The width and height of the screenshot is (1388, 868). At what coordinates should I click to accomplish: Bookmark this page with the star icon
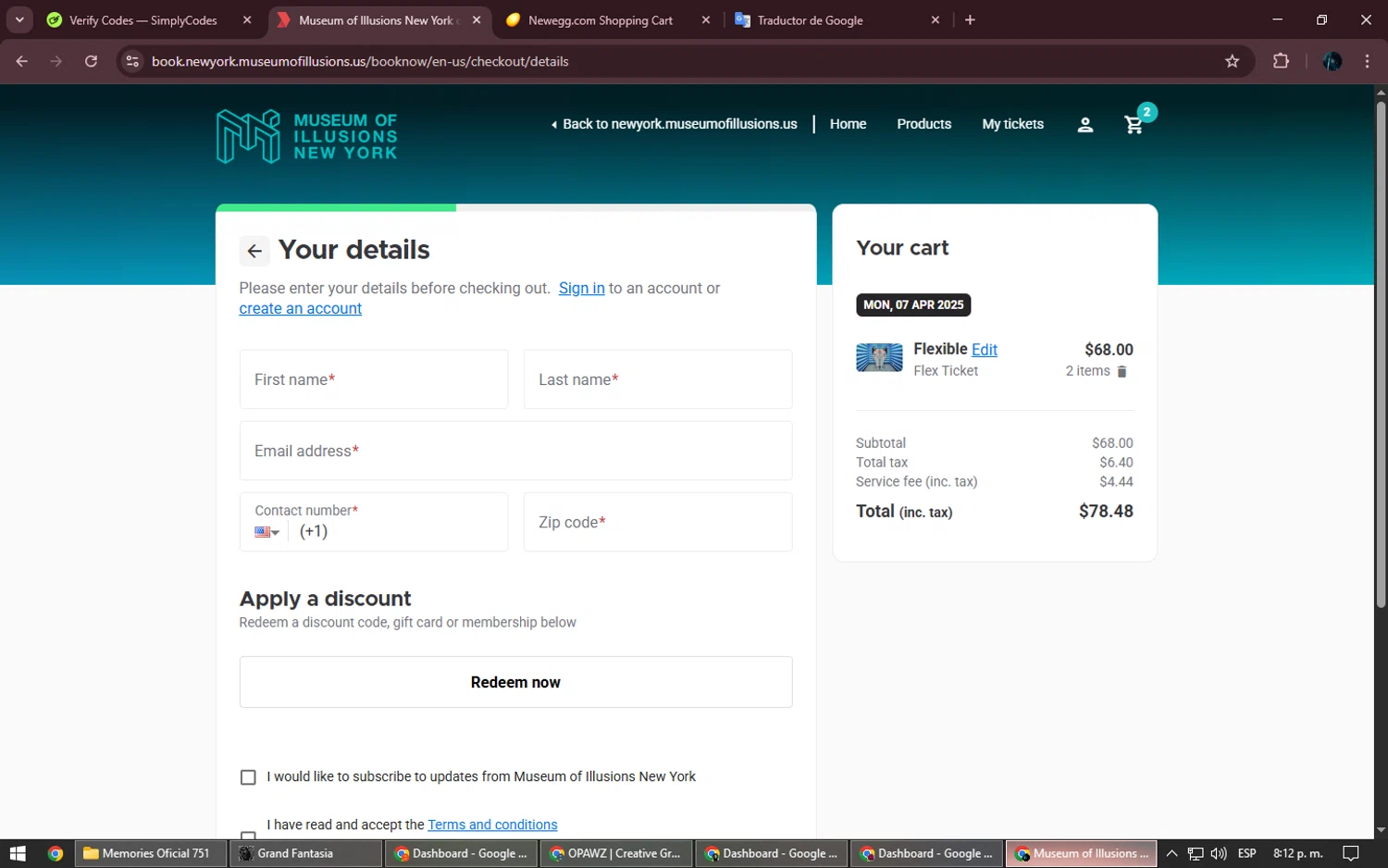[x=1232, y=61]
